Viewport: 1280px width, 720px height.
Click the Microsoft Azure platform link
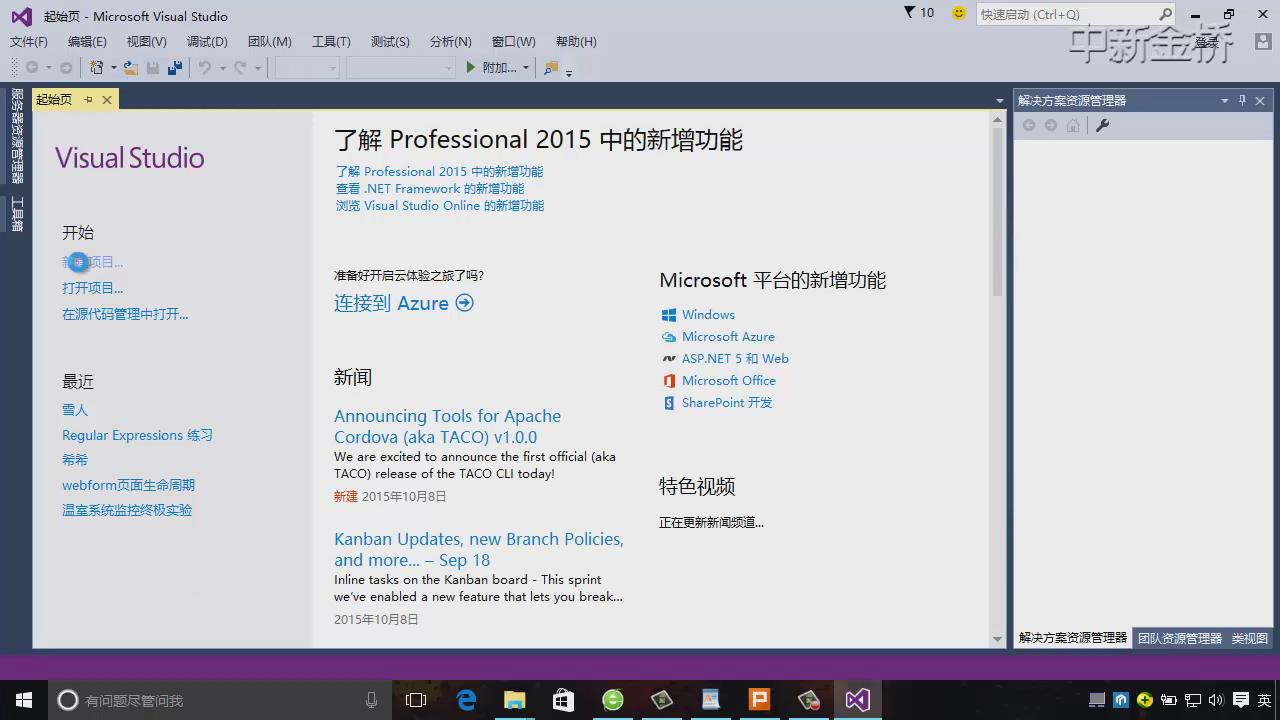(x=728, y=337)
